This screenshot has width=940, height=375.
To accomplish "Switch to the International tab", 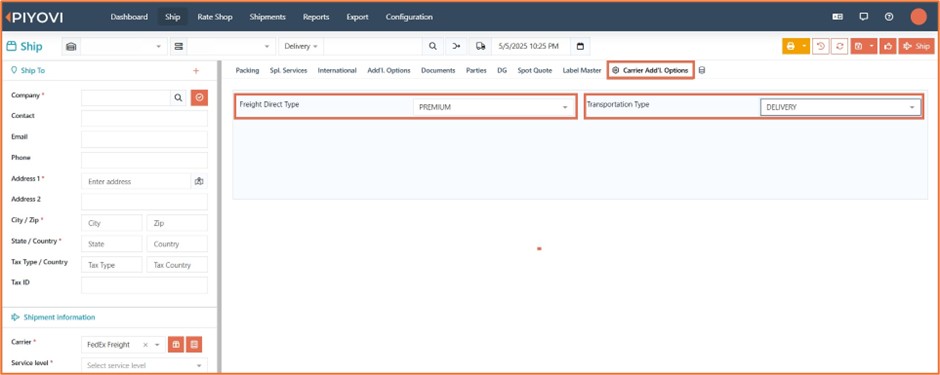I will click(x=337, y=70).
